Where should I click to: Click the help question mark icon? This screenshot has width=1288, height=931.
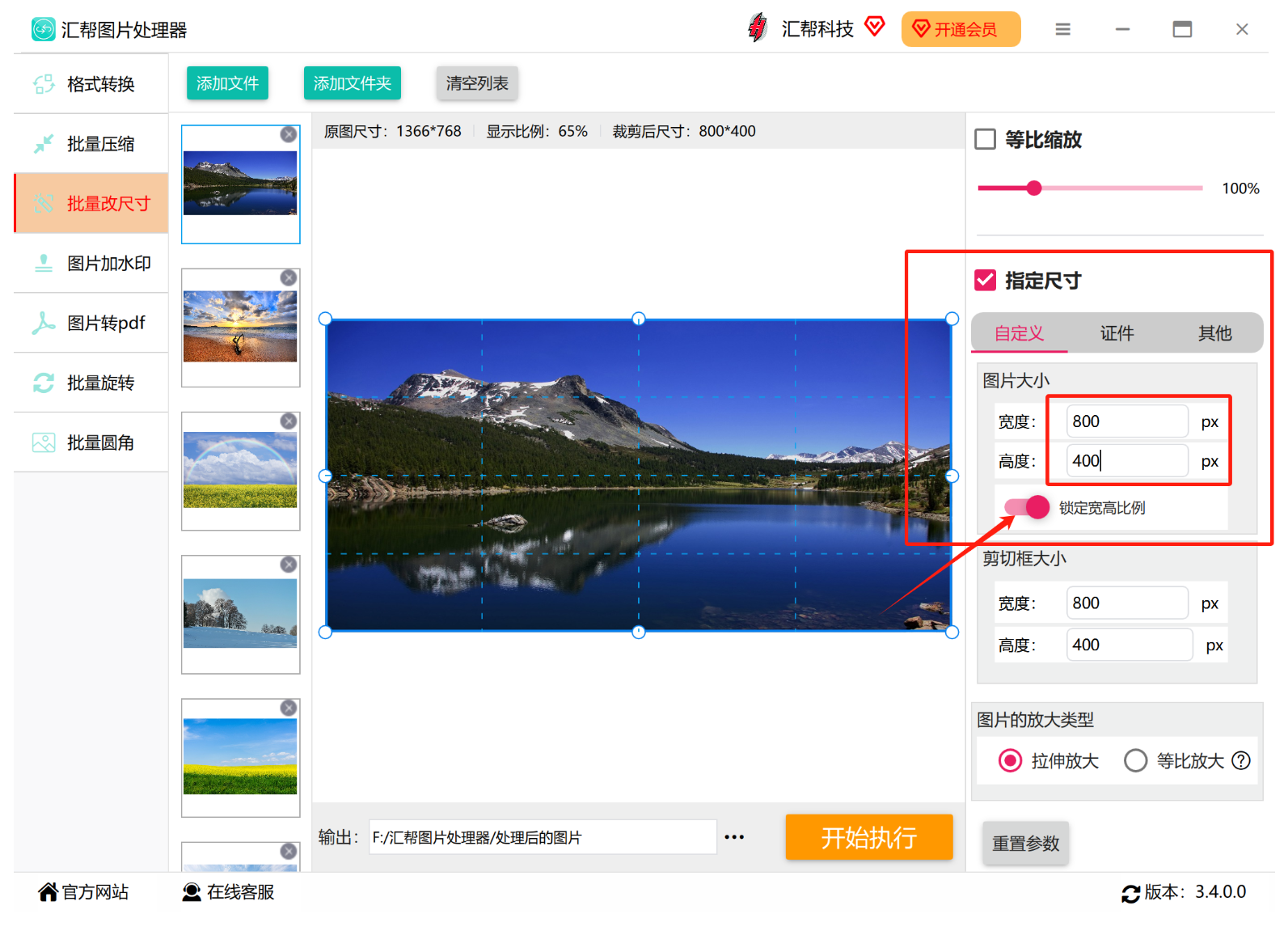1241,760
